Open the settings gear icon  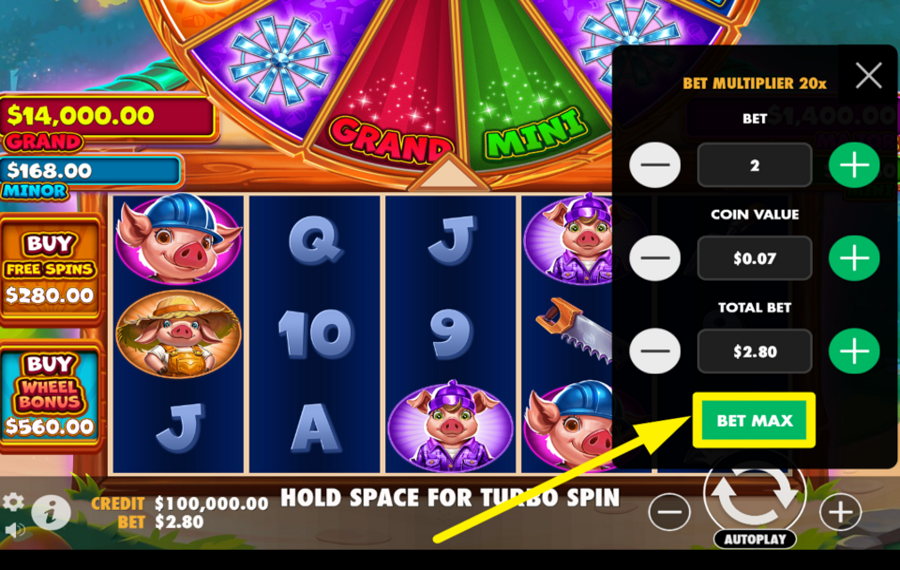point(13,502)
